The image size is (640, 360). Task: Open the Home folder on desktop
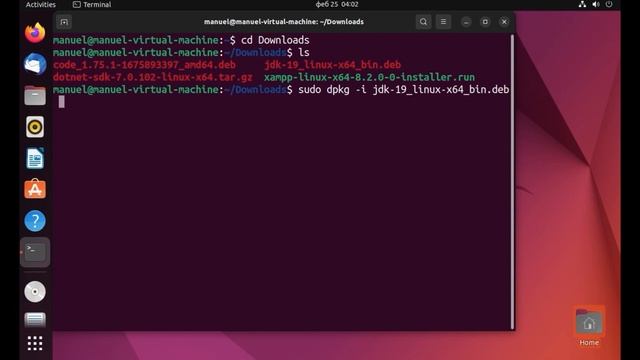(x=589, y=327)
